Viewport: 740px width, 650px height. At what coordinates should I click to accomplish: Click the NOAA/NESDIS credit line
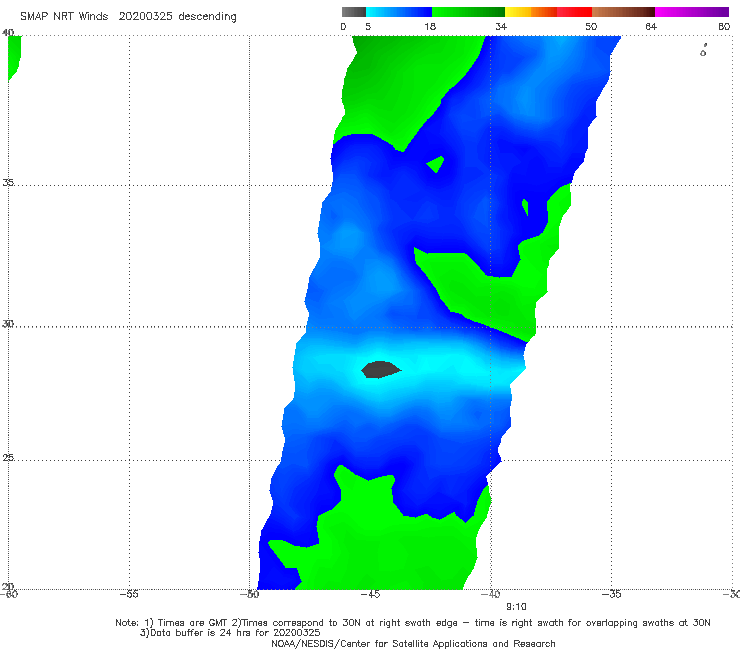pos(413,643)
